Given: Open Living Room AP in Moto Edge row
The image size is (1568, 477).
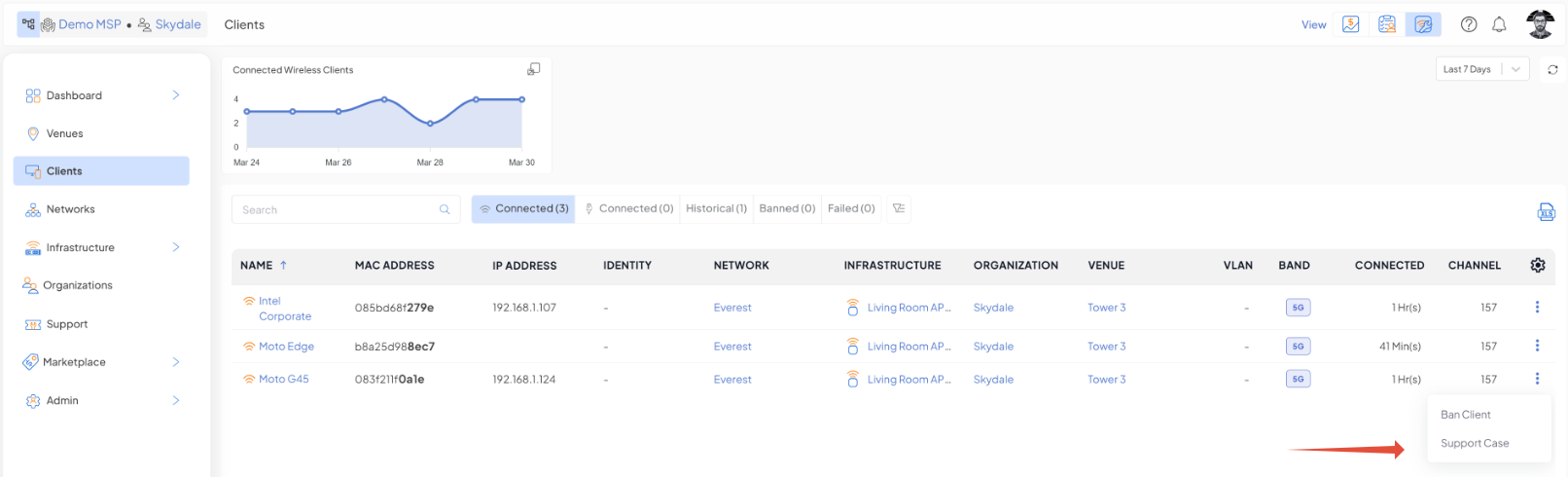Looking at the screenshot, I should (909, 347).
